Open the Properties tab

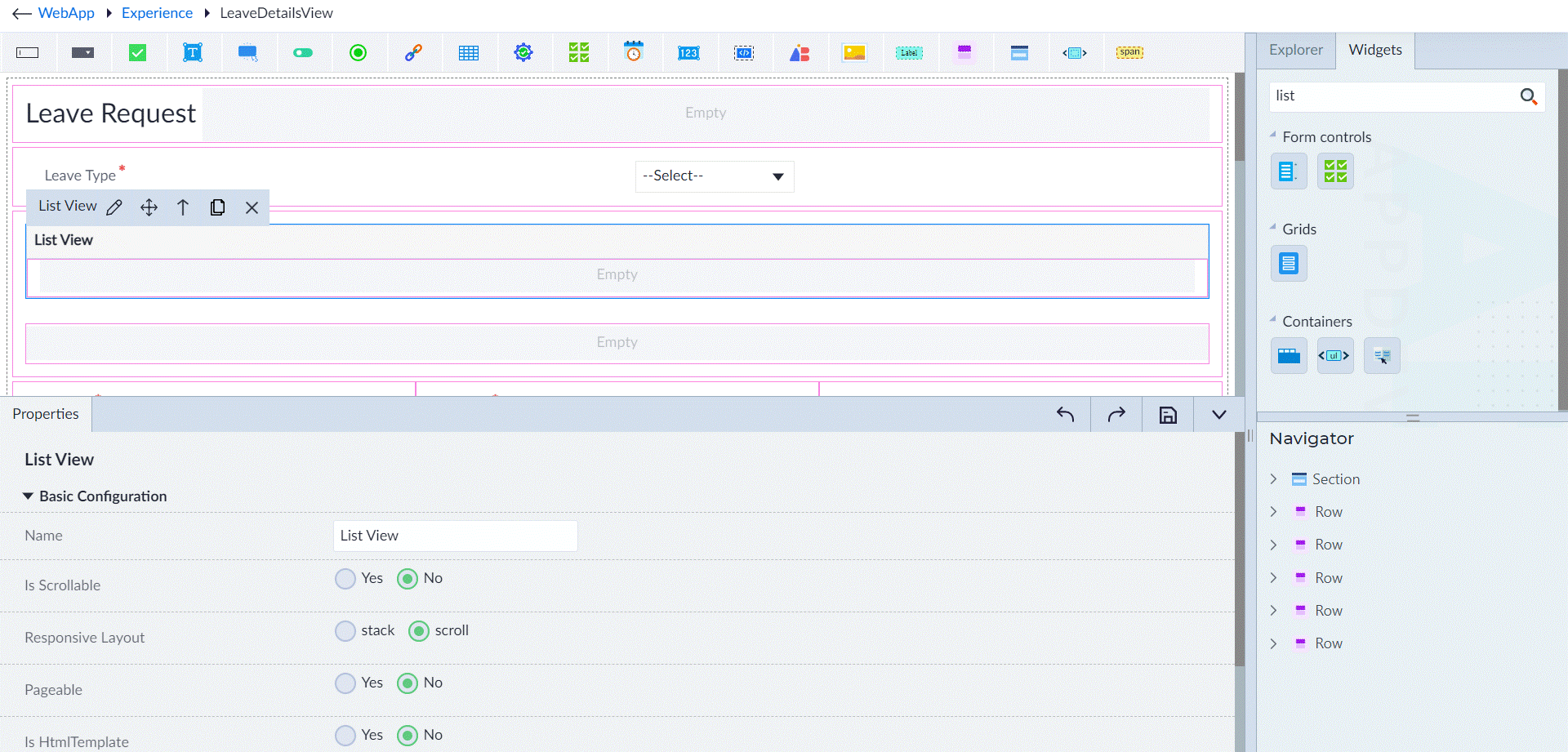[x=46, y=414]
